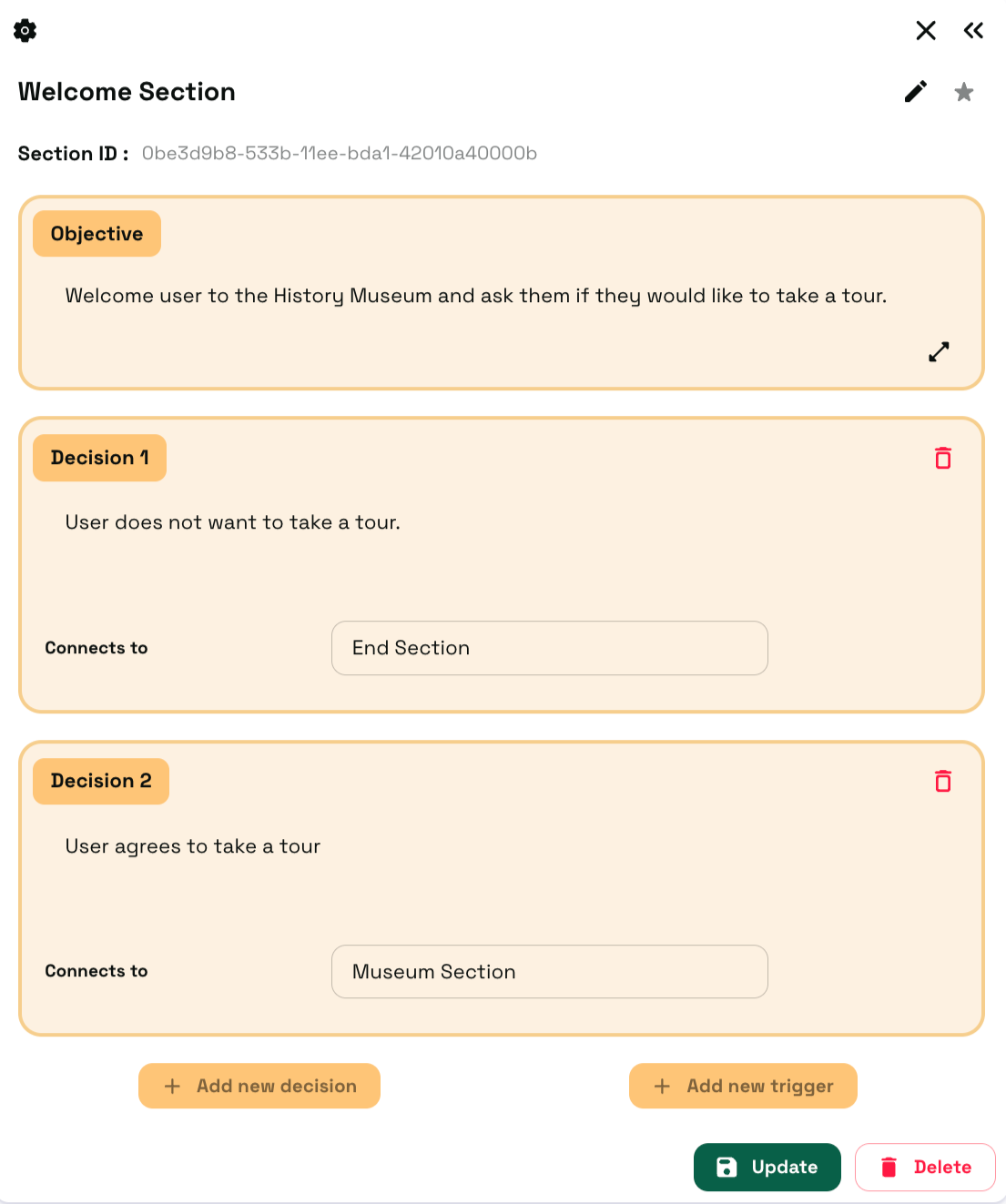Click the Decision 2 label tag
Image resolution: width=1006 pixels, height=1204 pixels.
click(101, 781)
